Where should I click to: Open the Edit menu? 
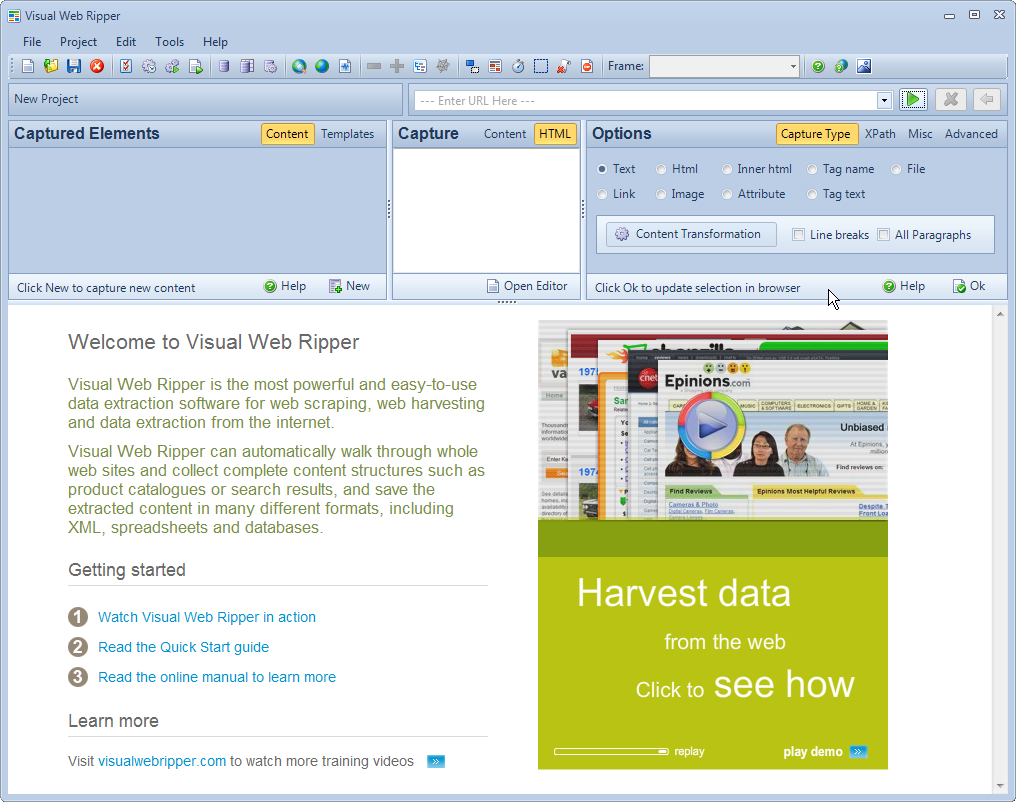(126, 41)
